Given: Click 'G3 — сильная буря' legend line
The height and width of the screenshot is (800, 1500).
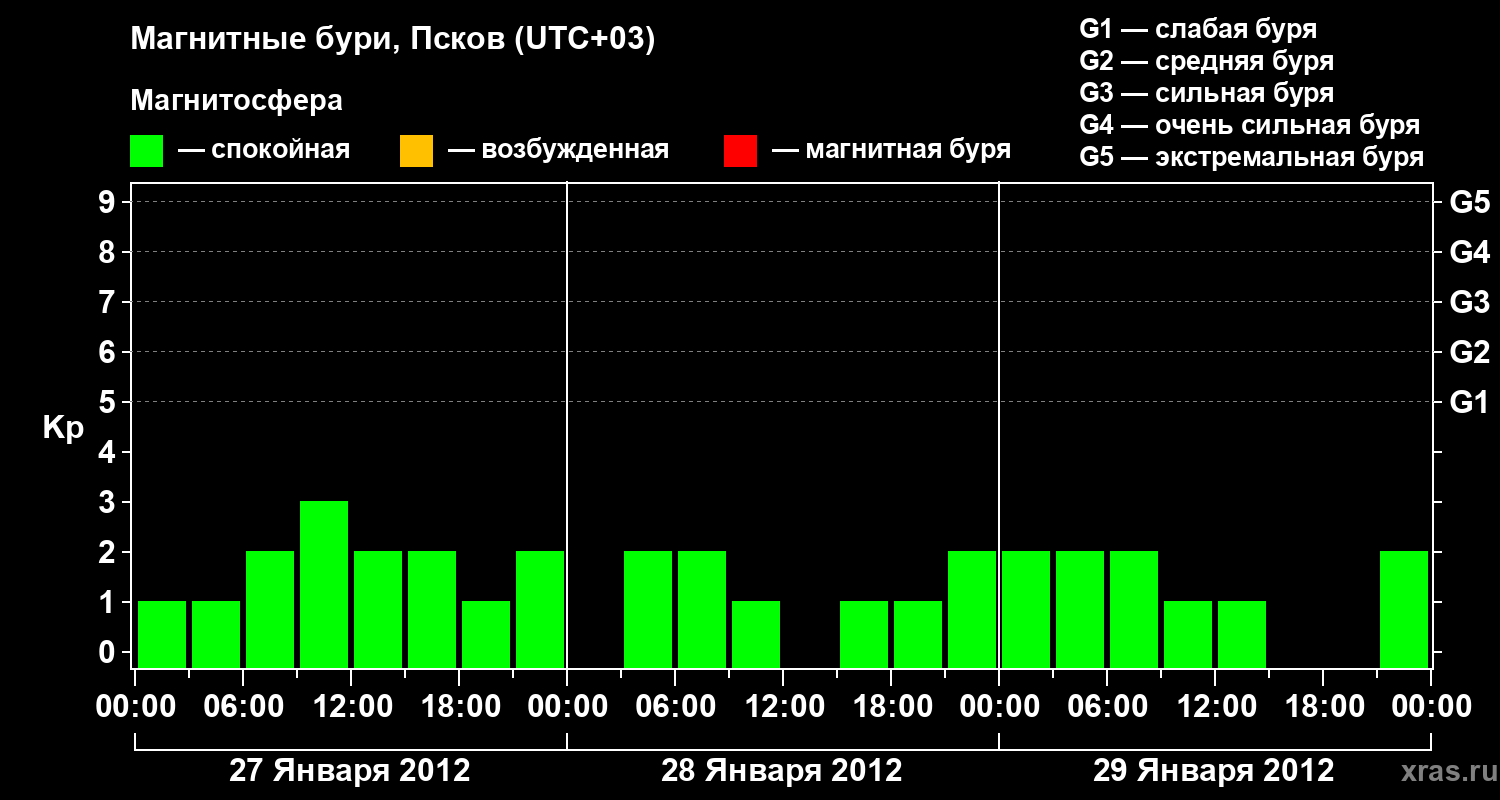Looking at the screenshot, I should (1206, 93).
